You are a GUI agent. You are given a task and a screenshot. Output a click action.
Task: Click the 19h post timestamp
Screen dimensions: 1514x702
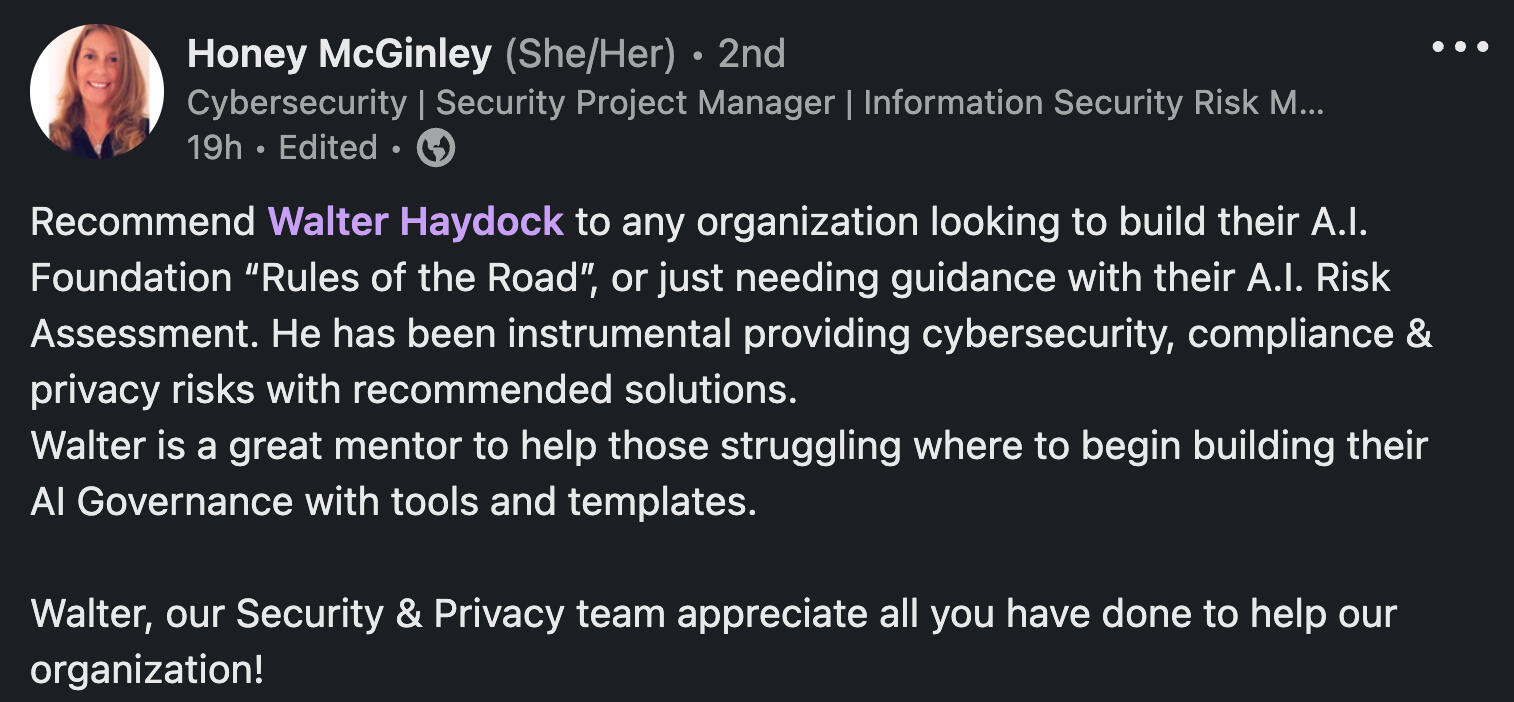214,148
